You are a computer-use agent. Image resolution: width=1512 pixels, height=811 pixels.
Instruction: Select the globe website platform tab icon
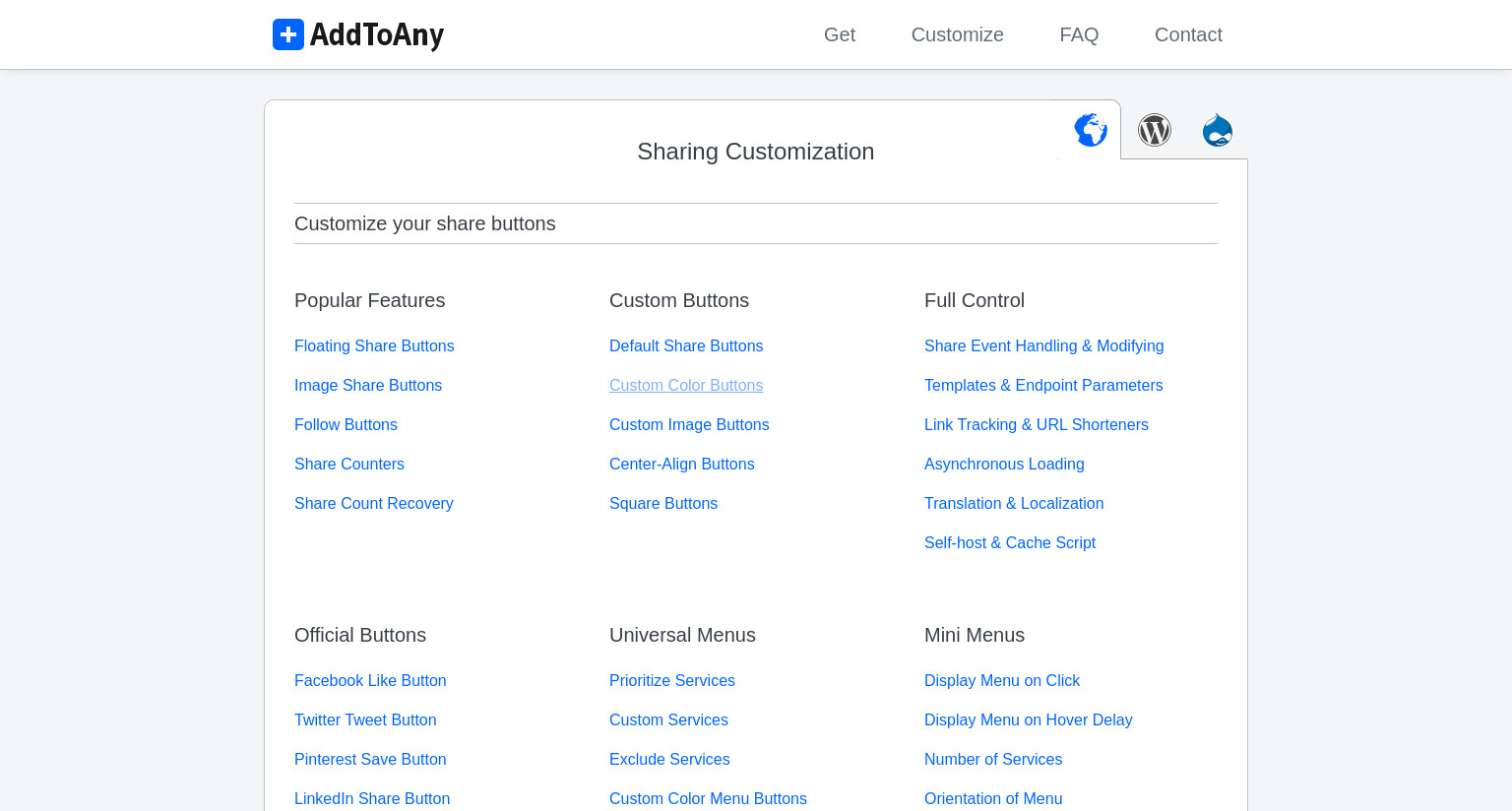click(x=1091, y=130)
